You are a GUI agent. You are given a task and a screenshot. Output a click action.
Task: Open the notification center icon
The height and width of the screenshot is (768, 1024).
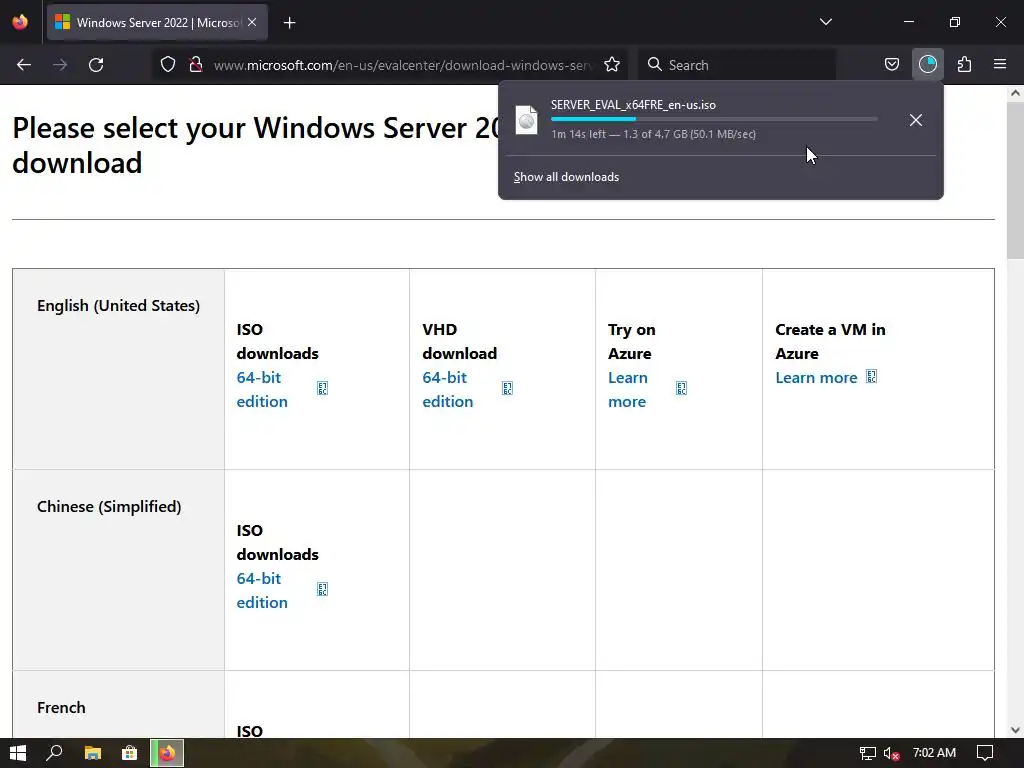tap(985, 753)
